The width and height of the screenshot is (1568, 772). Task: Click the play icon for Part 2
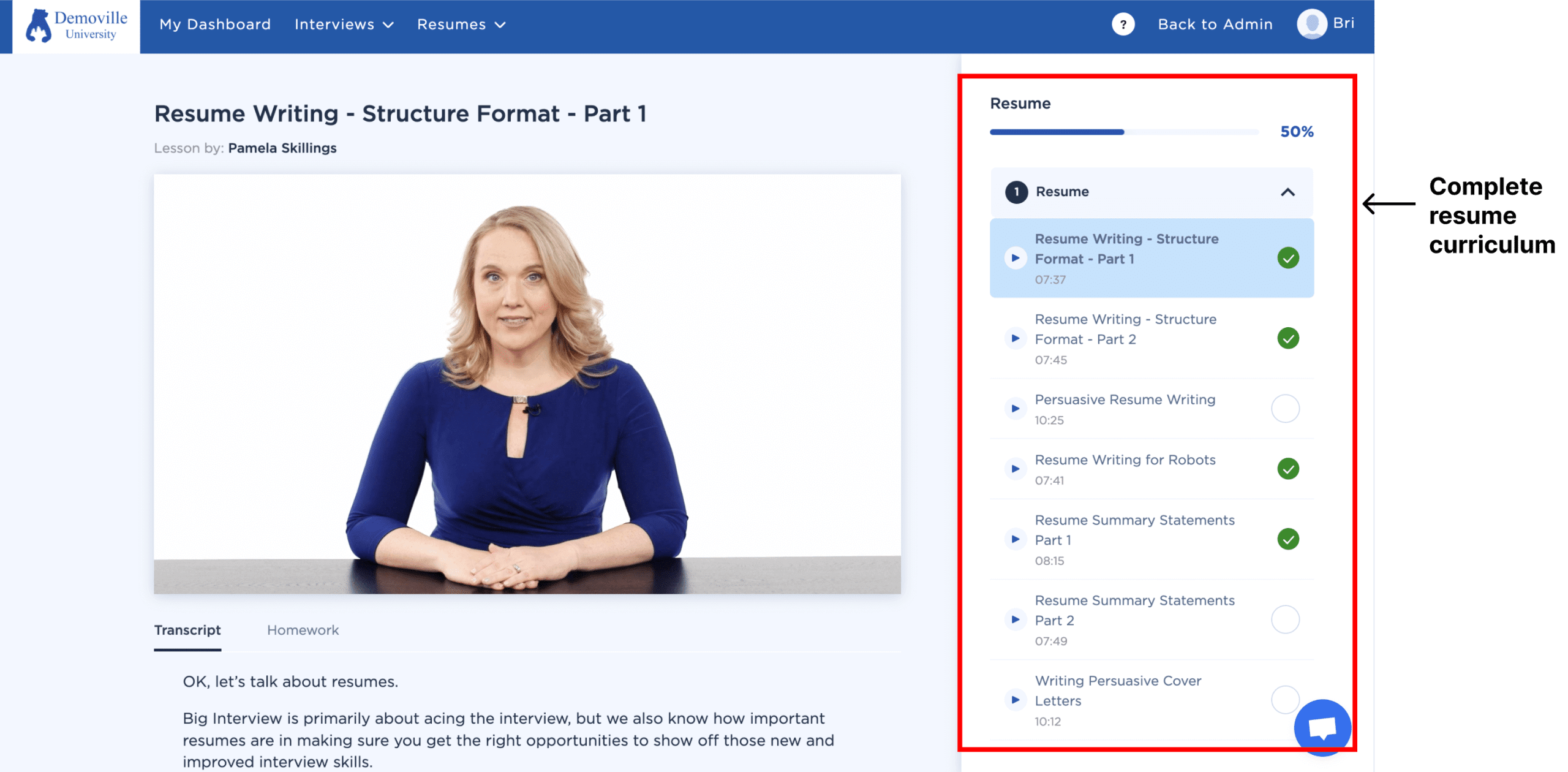pos(1014,339)
